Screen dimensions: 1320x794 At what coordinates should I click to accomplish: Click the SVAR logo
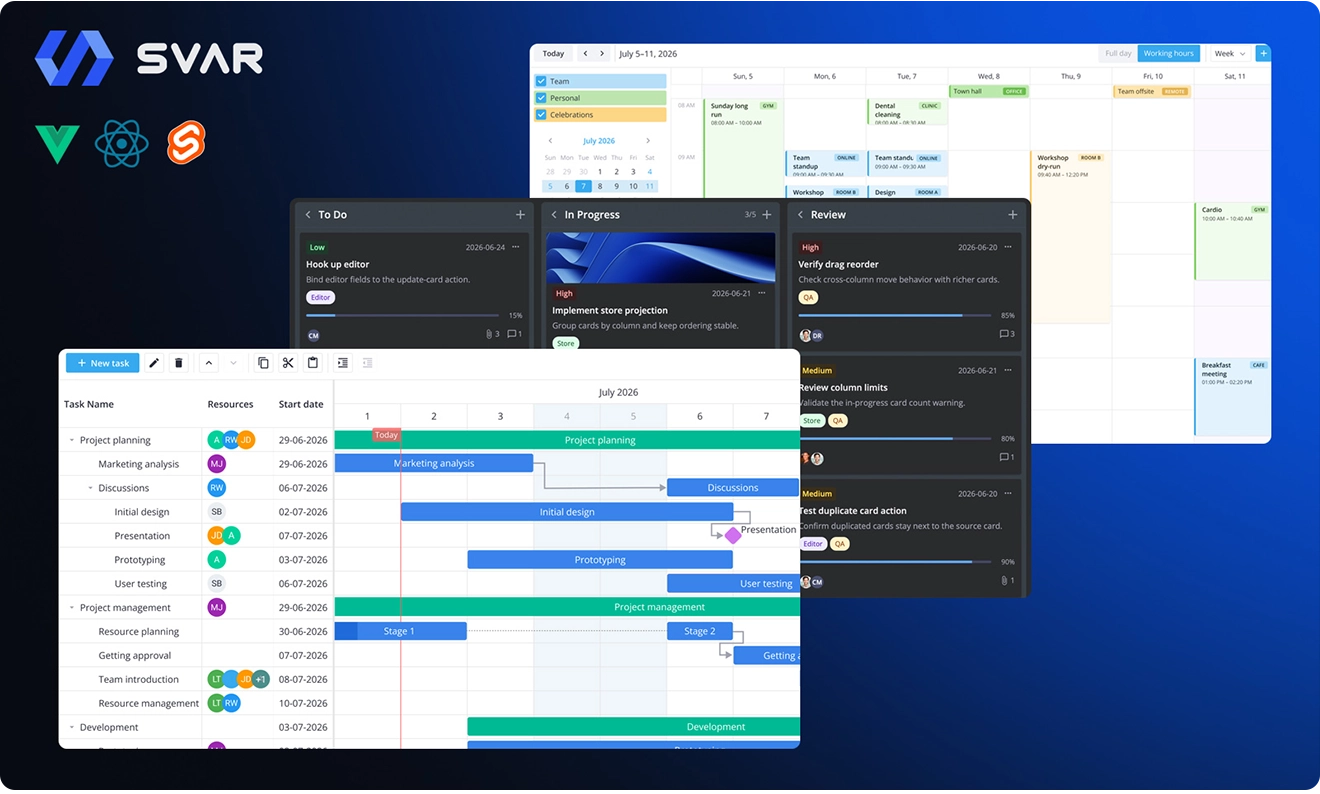[149, 58]
